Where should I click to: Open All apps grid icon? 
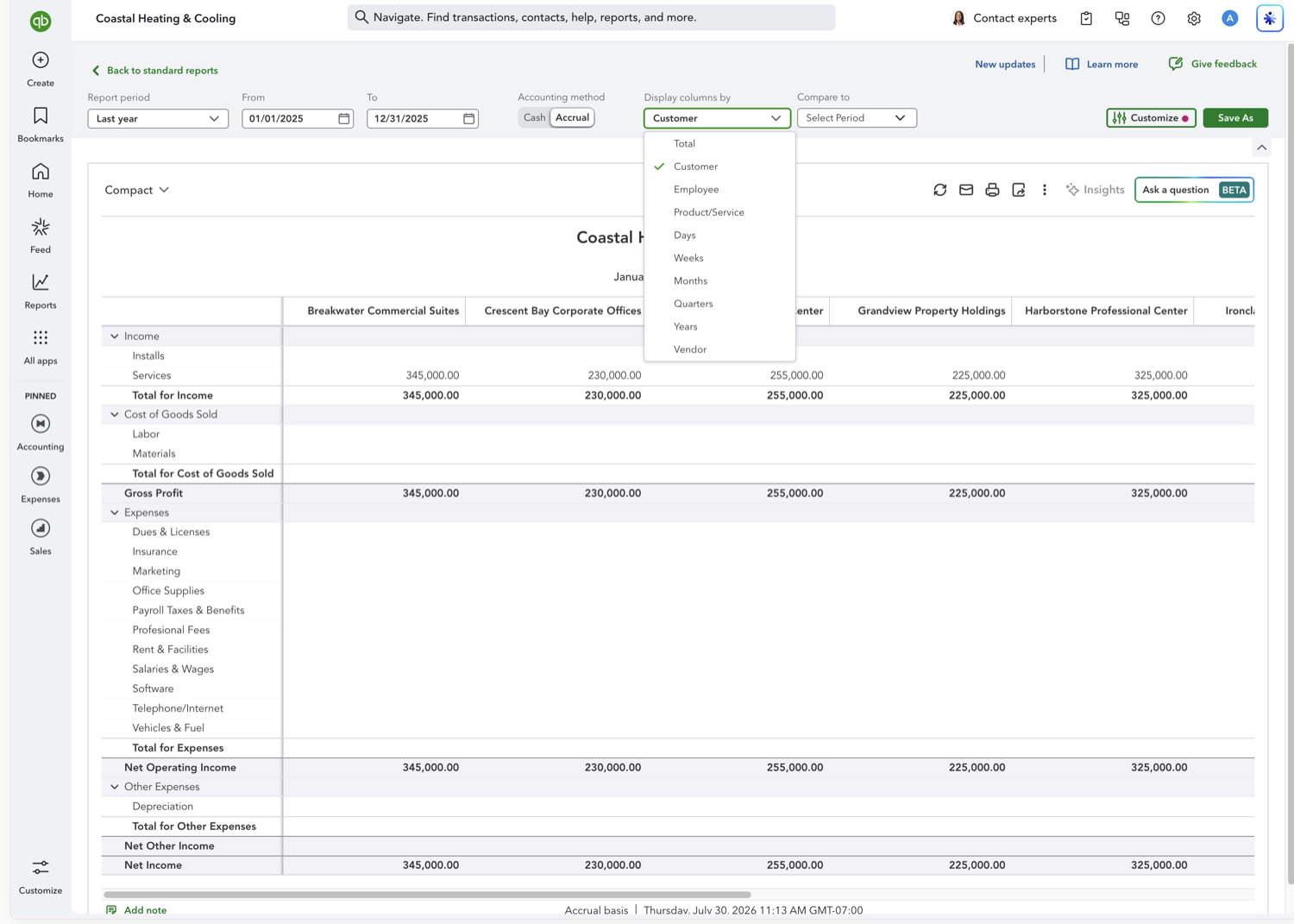41,337
